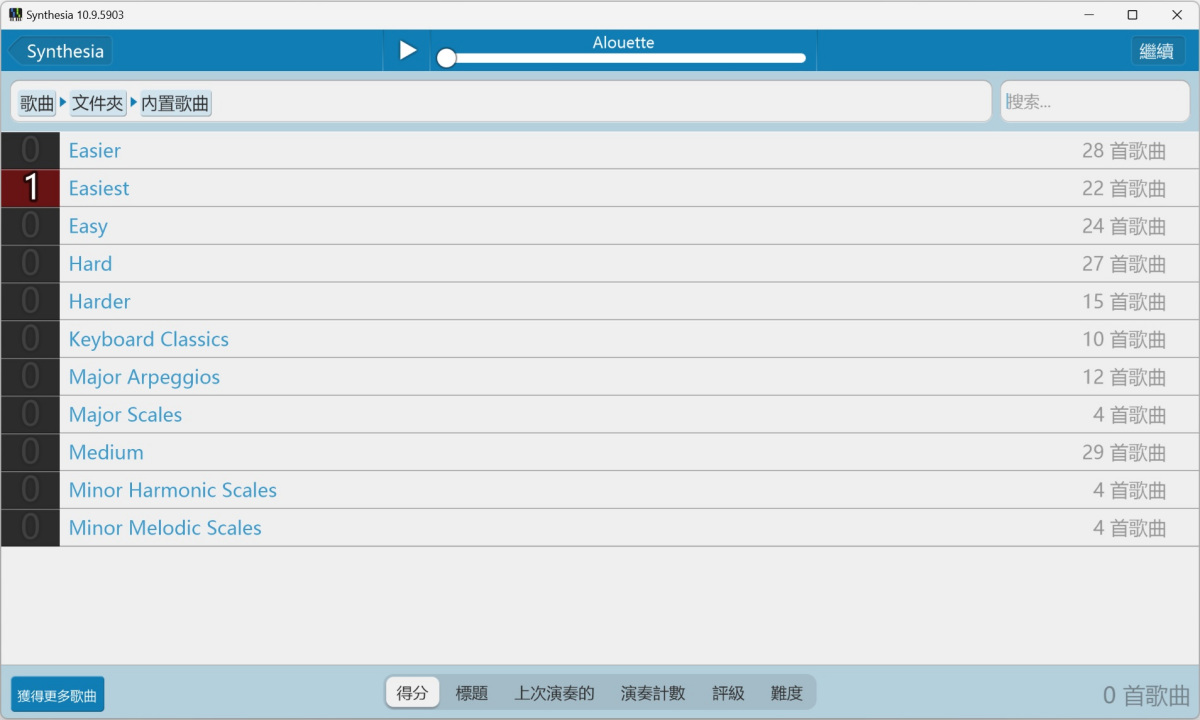
Task: Click the 獲得更多歌曲 button
Action: pos(57,695)
